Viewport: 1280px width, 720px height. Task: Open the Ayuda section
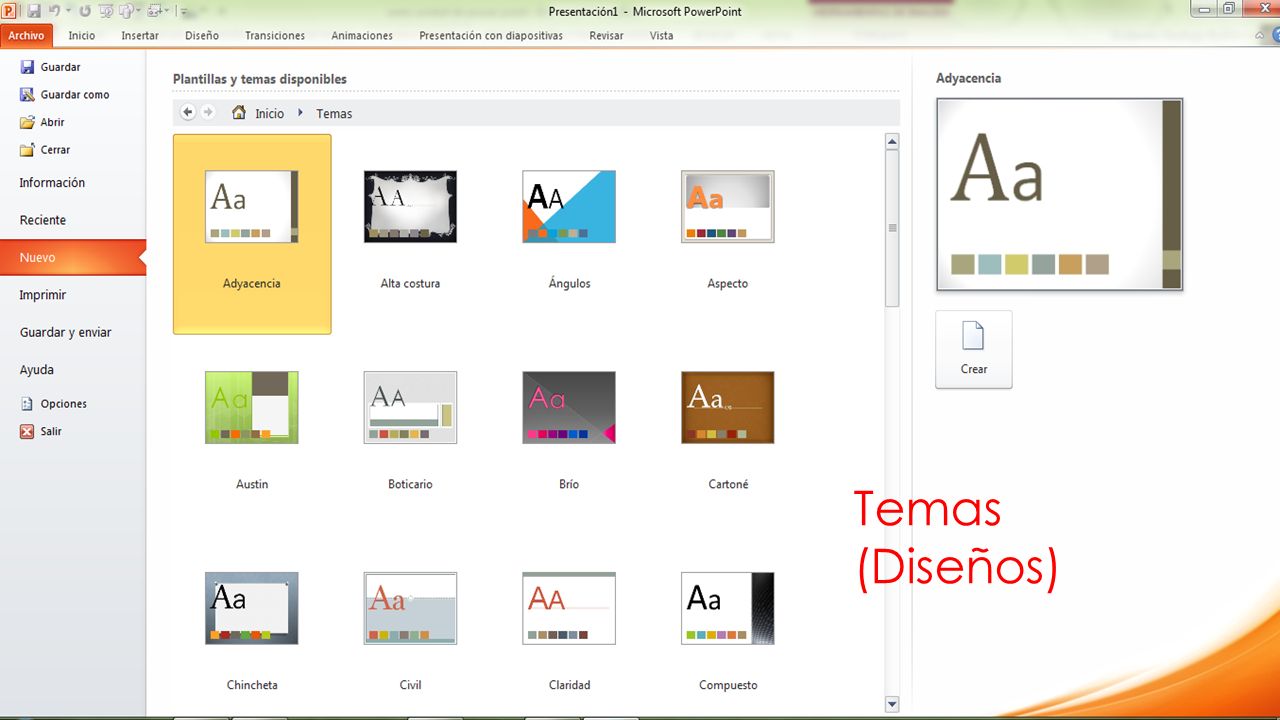click(73, 370)
